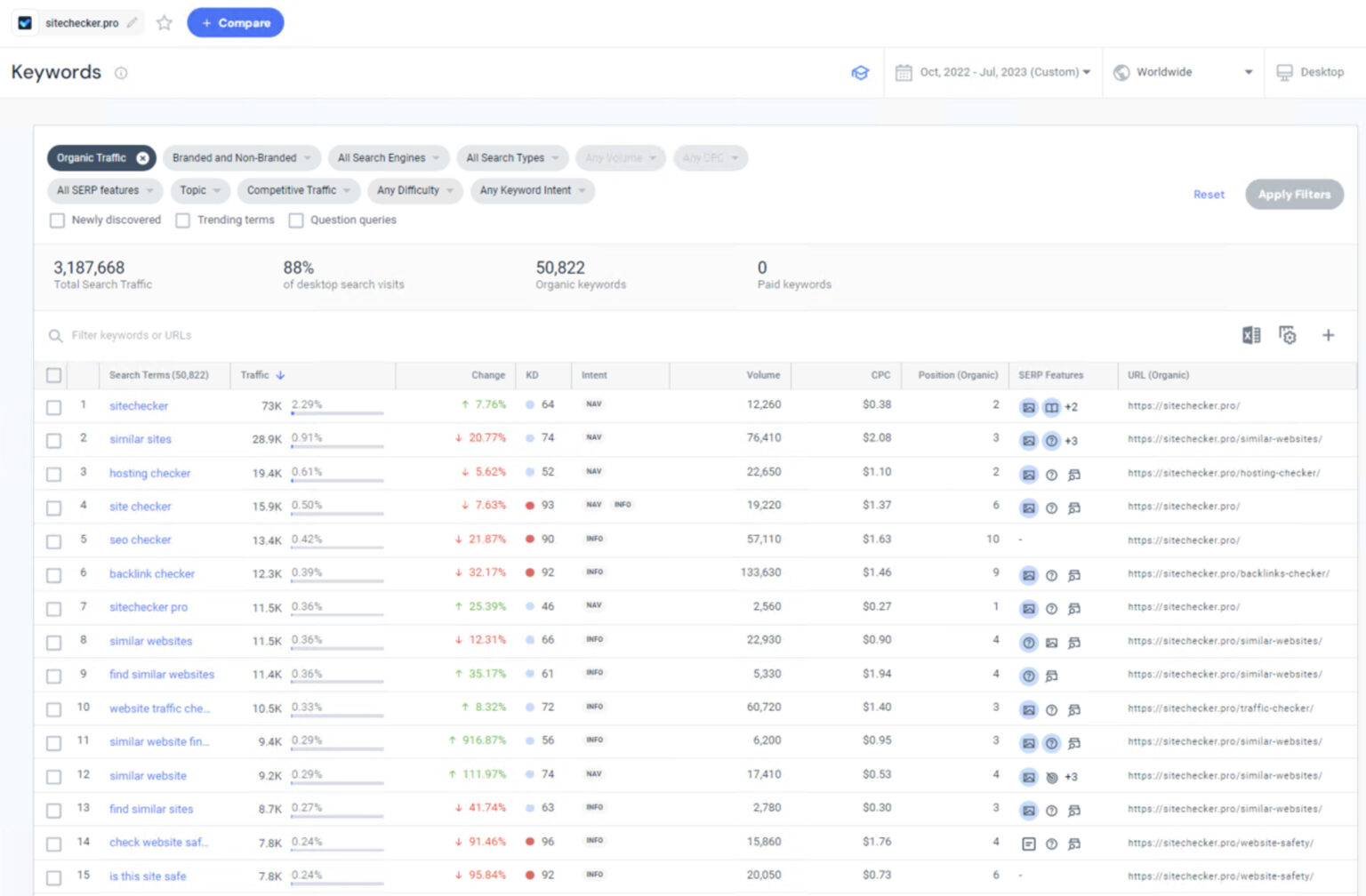Check the Trending terms filter
The width and height of the screenshot is (1366, 896).
[182, 220]
